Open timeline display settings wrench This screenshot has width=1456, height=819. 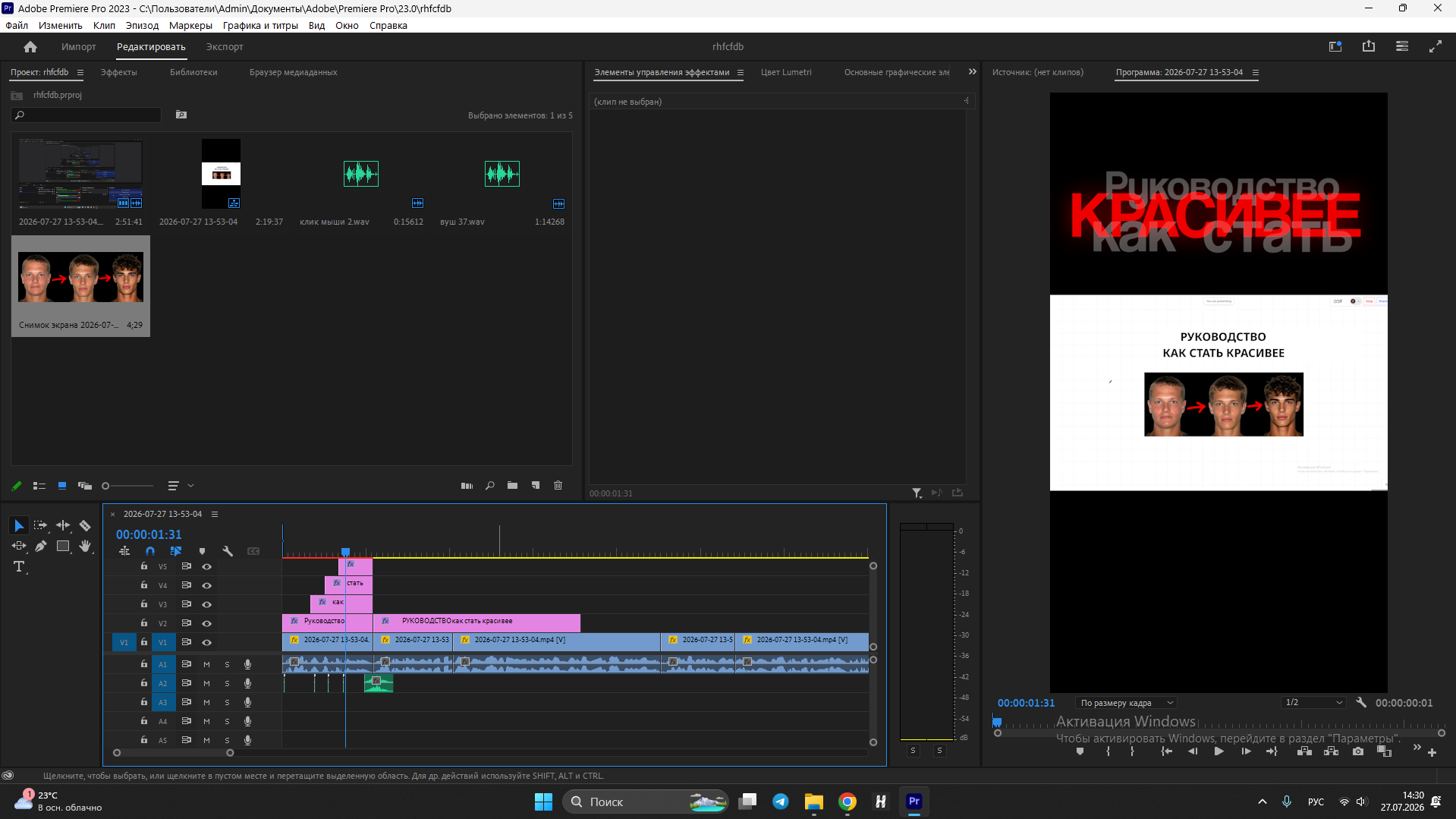point(227,551)
